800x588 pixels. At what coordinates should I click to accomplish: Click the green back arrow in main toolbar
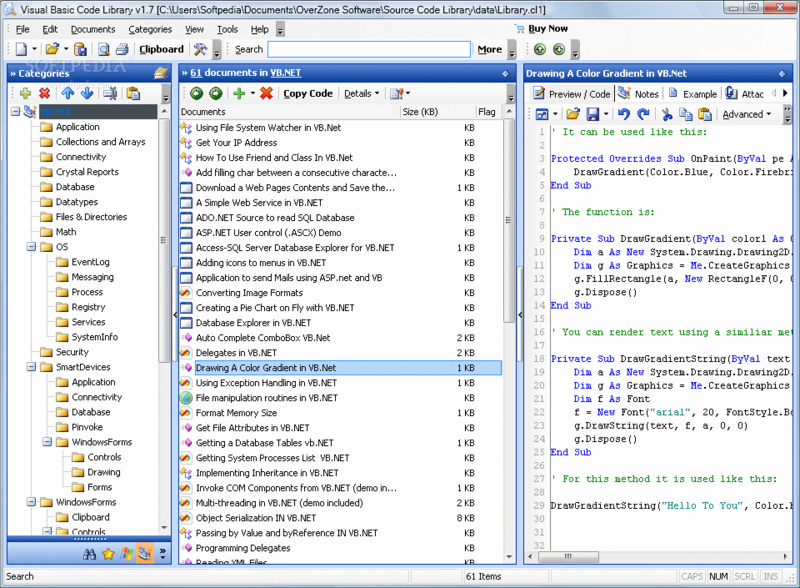[x=540, y=50]
